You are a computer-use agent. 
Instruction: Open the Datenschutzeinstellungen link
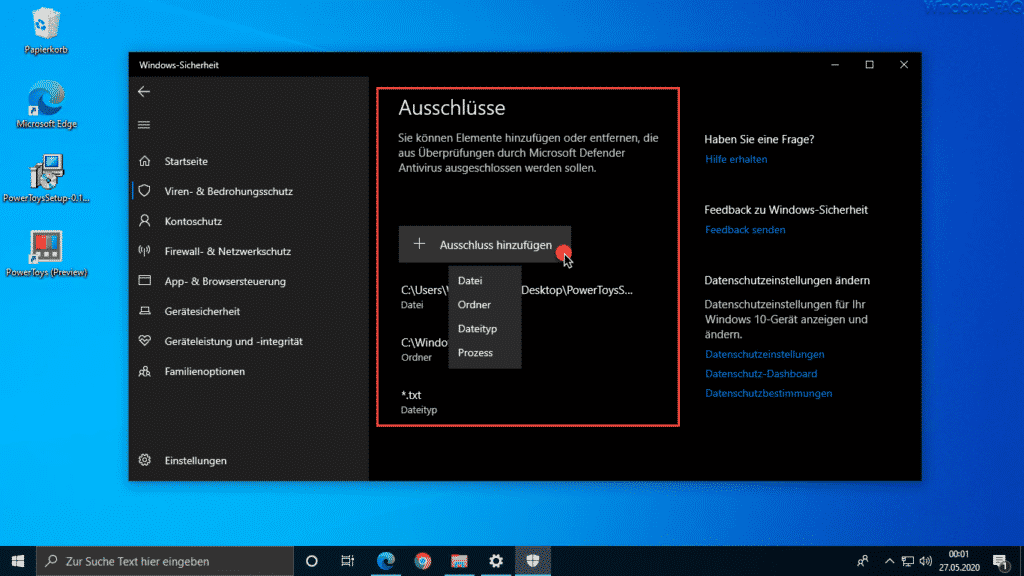(764, 354)
